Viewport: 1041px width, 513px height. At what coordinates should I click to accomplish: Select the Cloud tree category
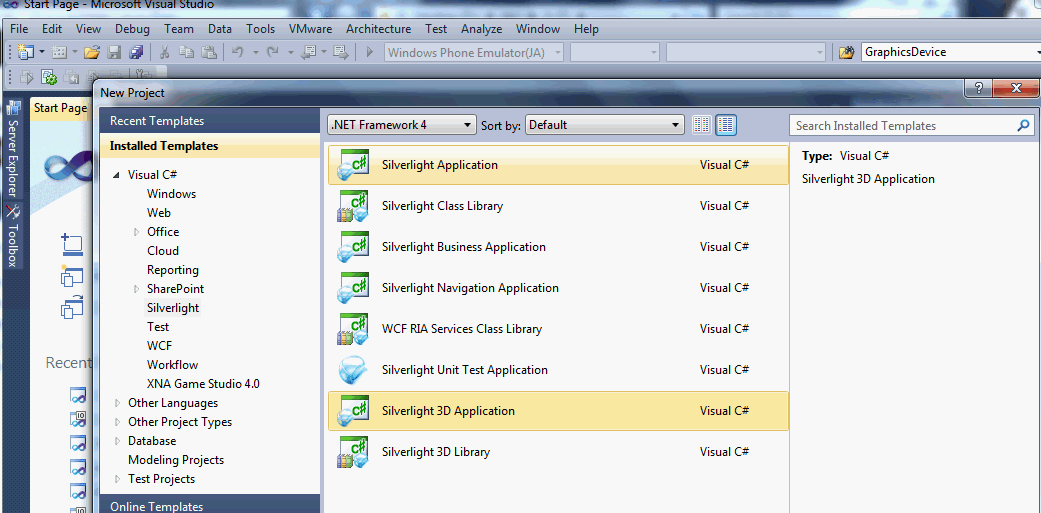pyautogui.click(x=163, y=251)
